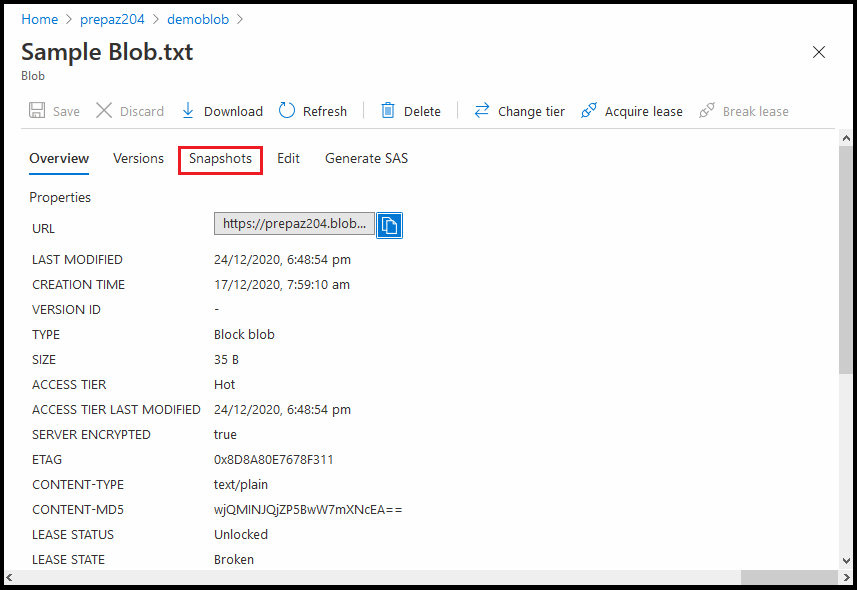Close the Sample Blob.txt blade
Screen dimensions: 857x590
click(x=819, y=52)
